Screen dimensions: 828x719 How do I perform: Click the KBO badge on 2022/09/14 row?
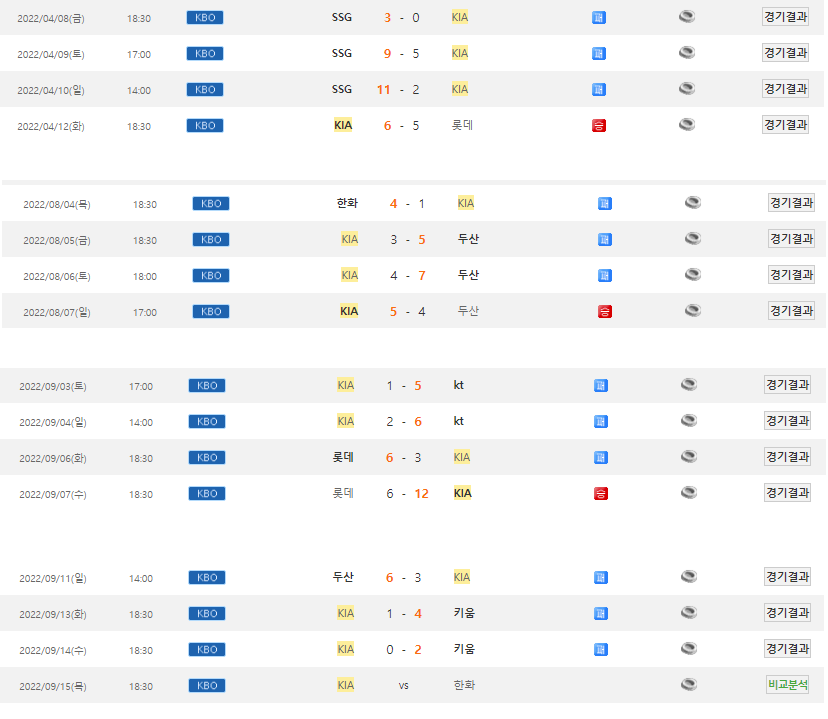(207, 650)
